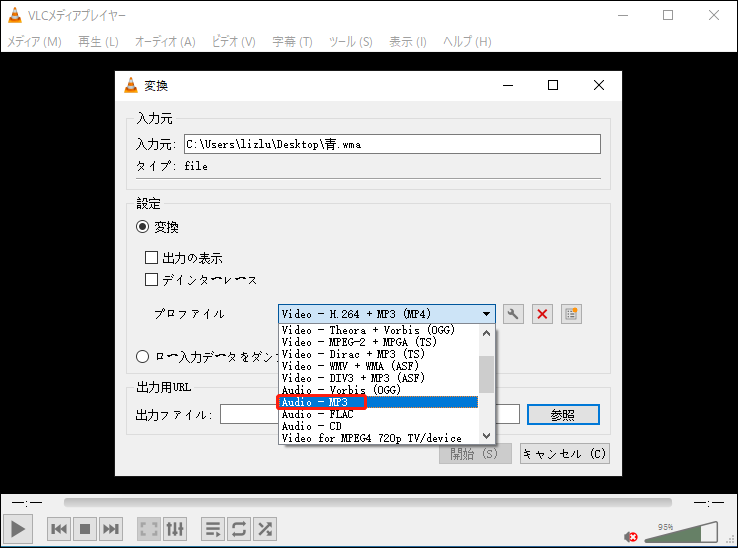The width and height of the screenshot is (738, 548).
Task: Click the Play button in VLC
Action: click(17, 529)
